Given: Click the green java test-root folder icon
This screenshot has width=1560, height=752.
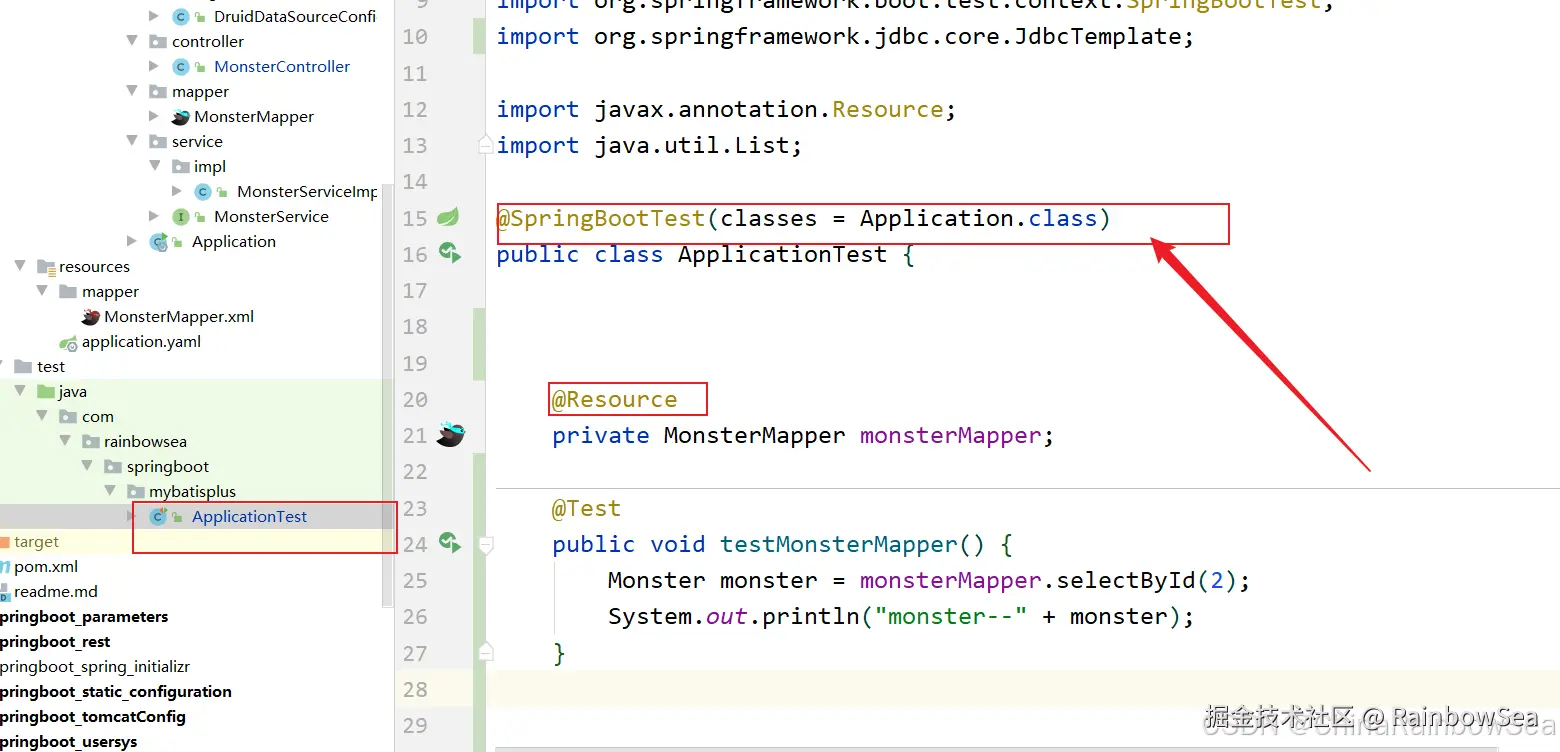Looking at the screenshot, I should point(46,391).
